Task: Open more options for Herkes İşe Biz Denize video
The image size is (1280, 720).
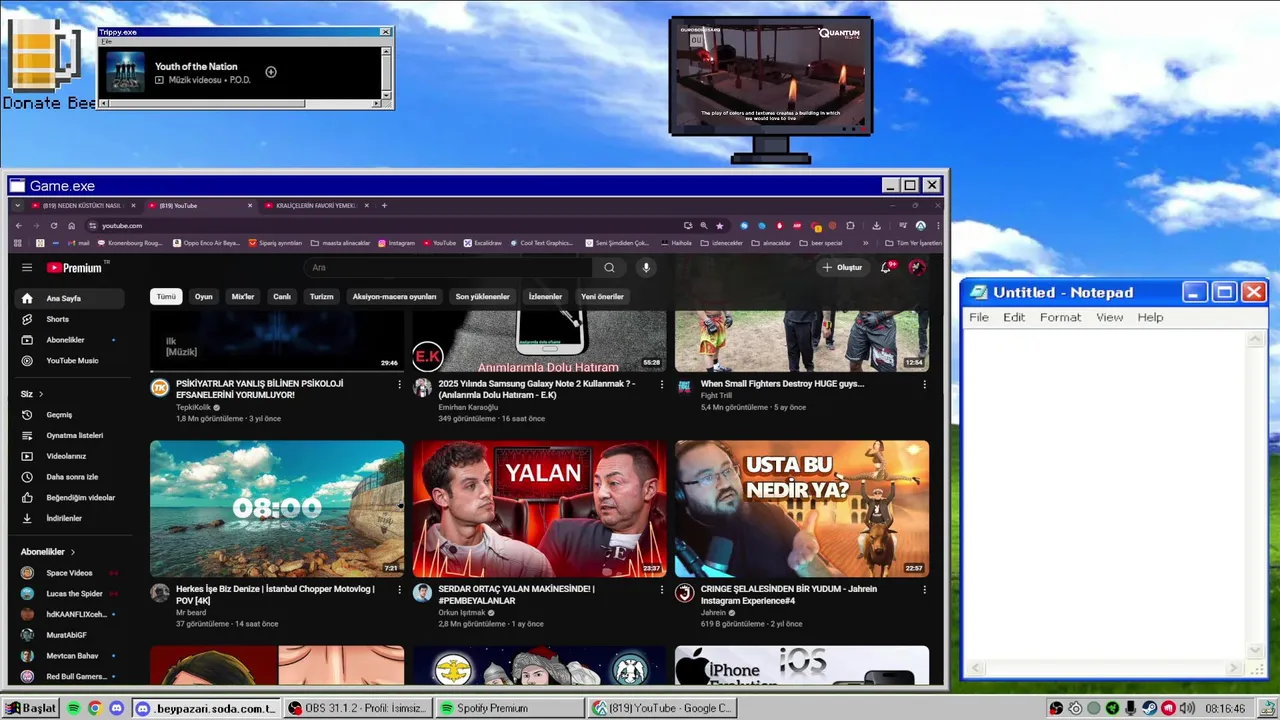Action: point(399,590)
